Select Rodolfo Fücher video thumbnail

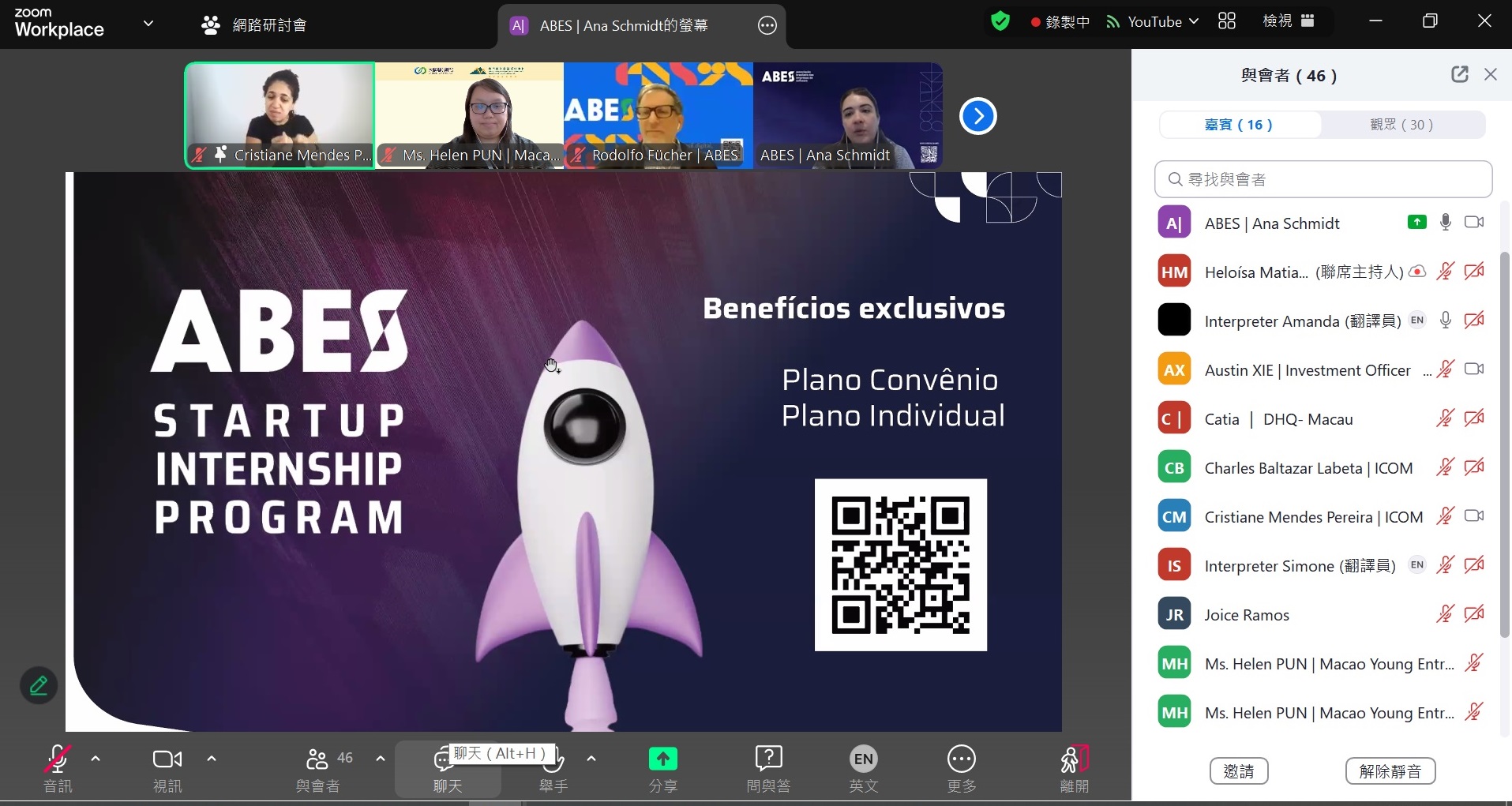658,116
